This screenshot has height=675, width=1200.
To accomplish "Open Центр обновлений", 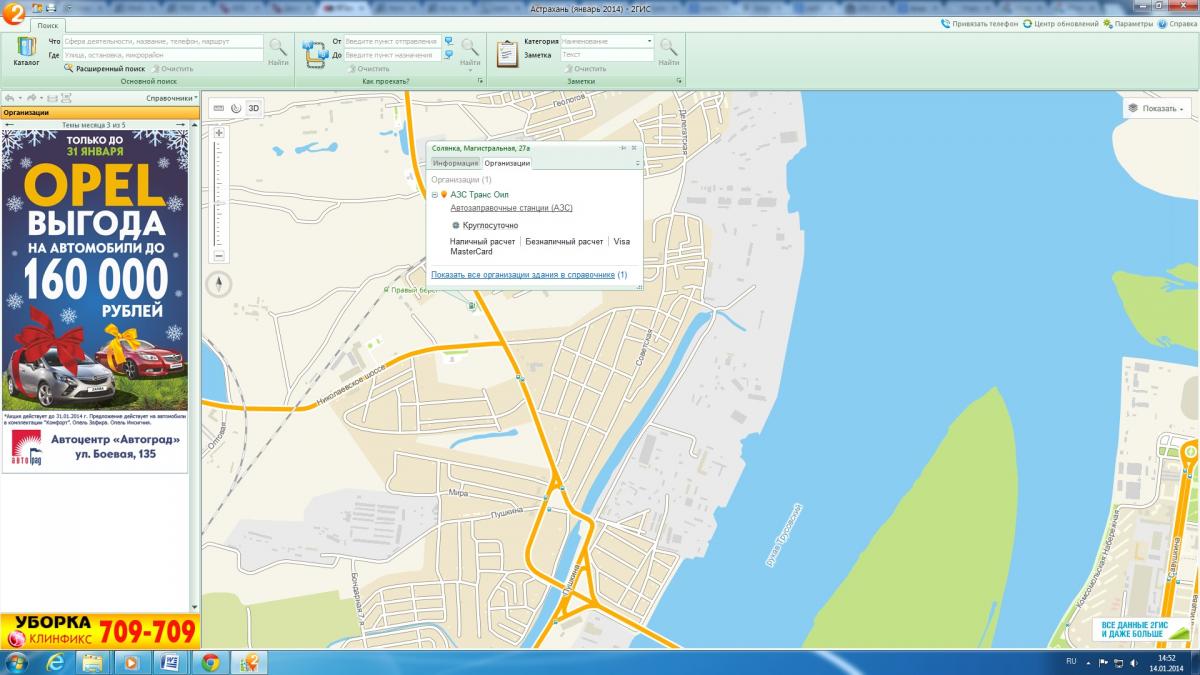I will click(x=1060, y=23).
